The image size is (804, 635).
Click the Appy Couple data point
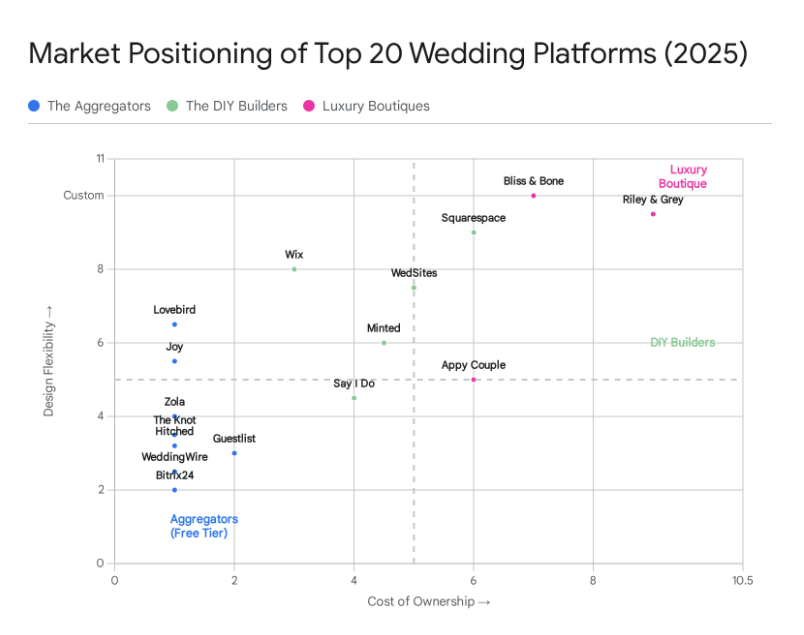pyautogui.click(x=473, y=379)
